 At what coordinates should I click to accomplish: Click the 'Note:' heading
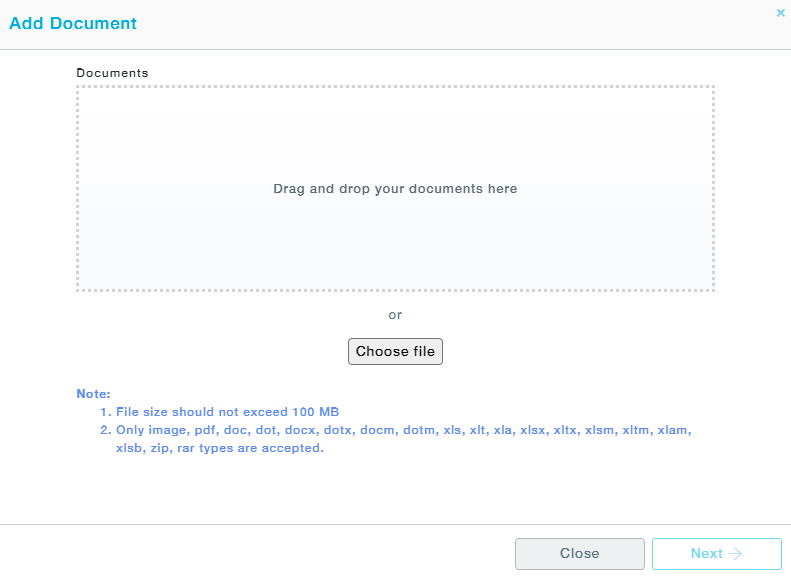coord(93,394)
